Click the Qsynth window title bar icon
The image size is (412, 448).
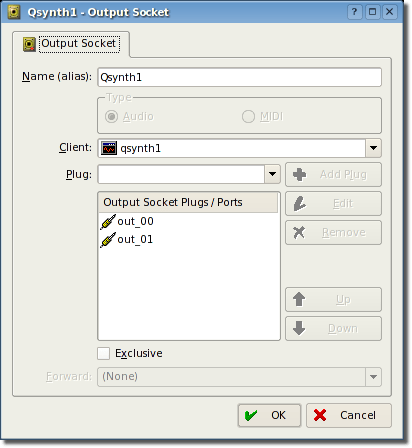[x=14, y=12]
